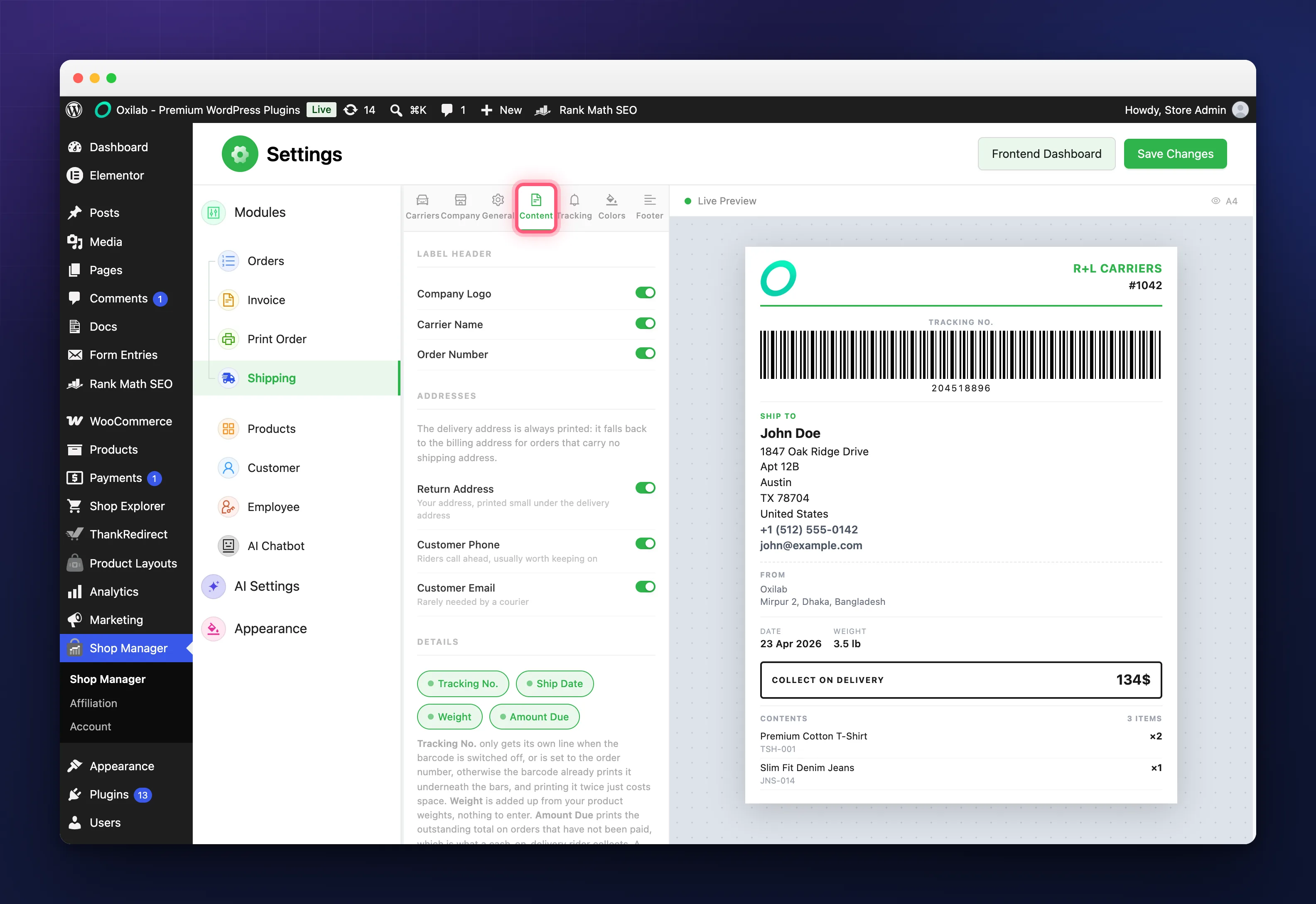Viewport: 1316px width, 904px height.
Task: Toggle Carrier Name switch
Action: coord(645,324)
